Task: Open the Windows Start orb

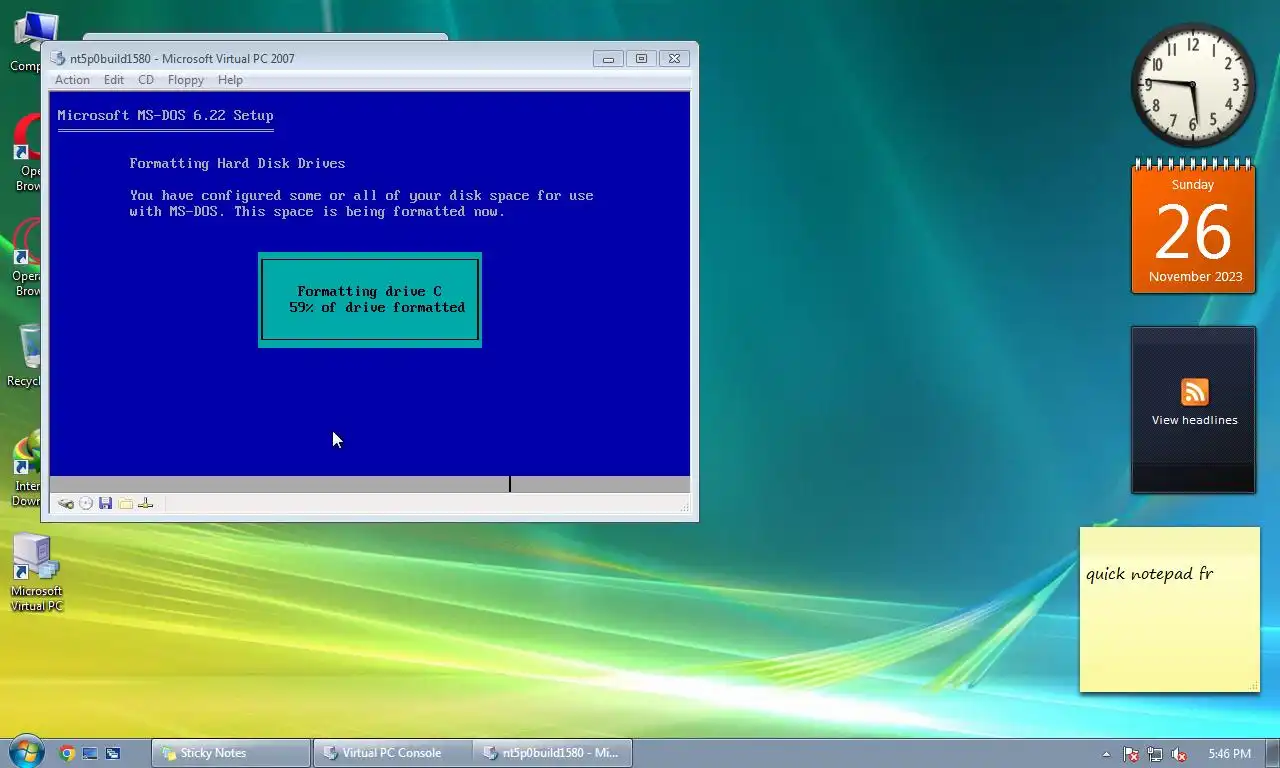Action: point(26,752)
